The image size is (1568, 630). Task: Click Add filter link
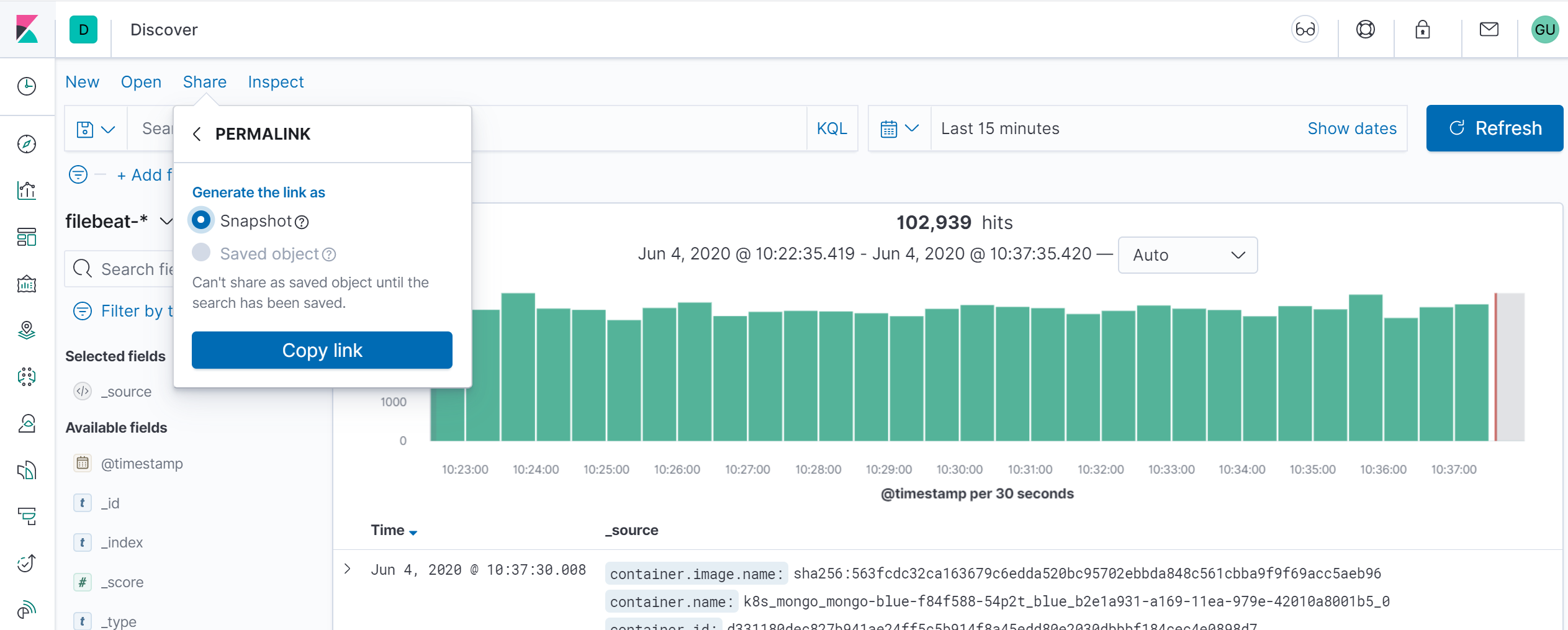pos(145,175)
